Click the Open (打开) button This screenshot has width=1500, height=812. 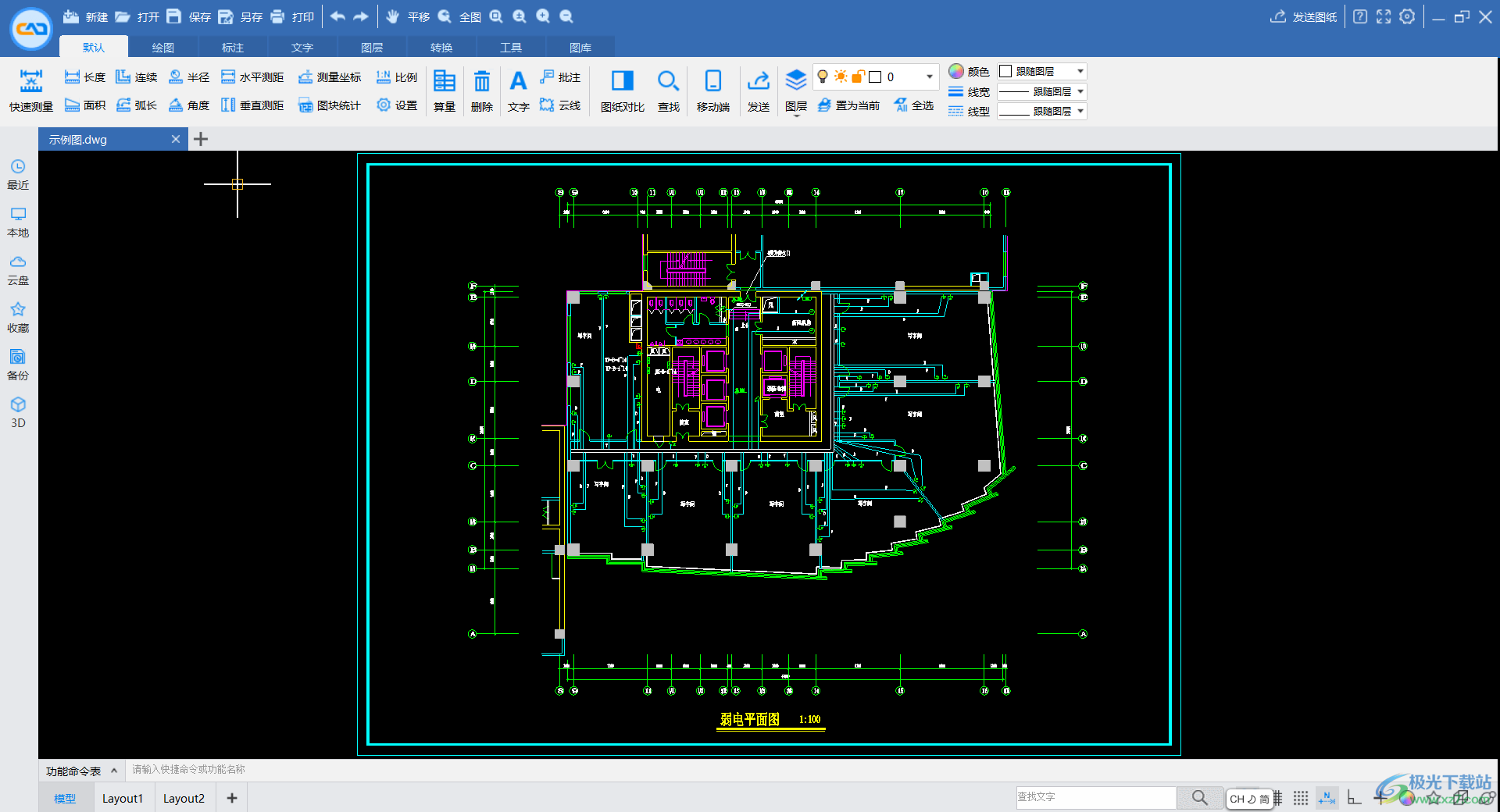point(137,16)
